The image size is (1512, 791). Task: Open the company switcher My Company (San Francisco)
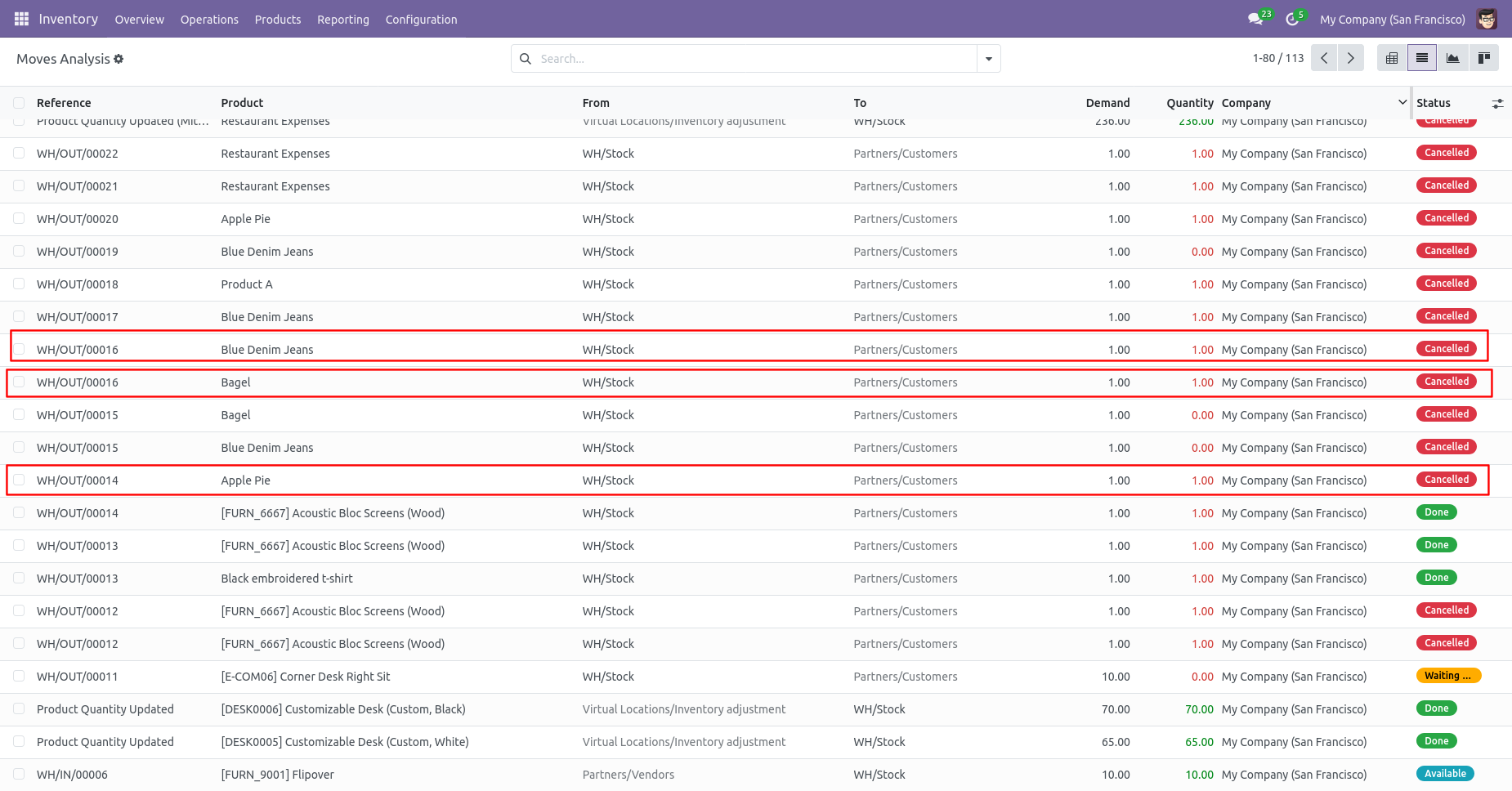[x=1392, y=20]
